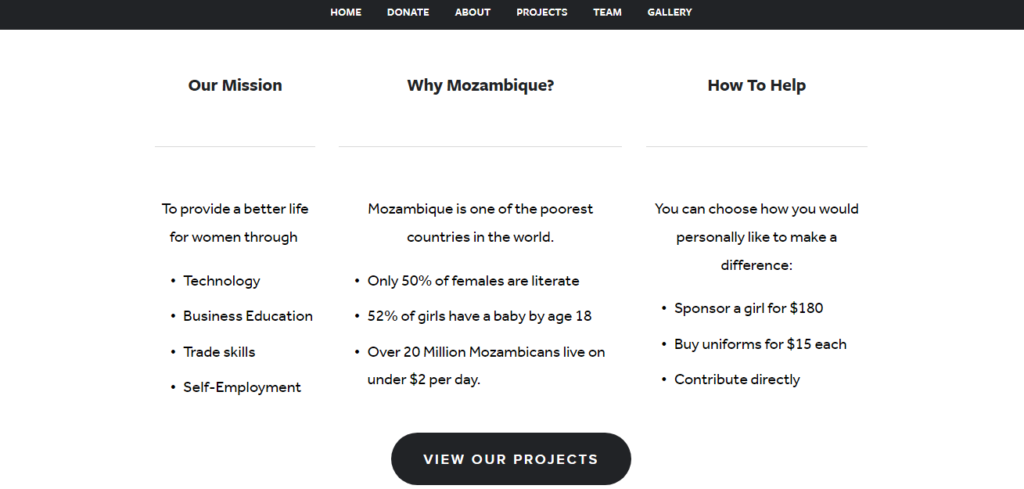Select Buy uniforms for $15 each
The width and height of the screenshot is (1024, 489).
(x=760, y=344)
